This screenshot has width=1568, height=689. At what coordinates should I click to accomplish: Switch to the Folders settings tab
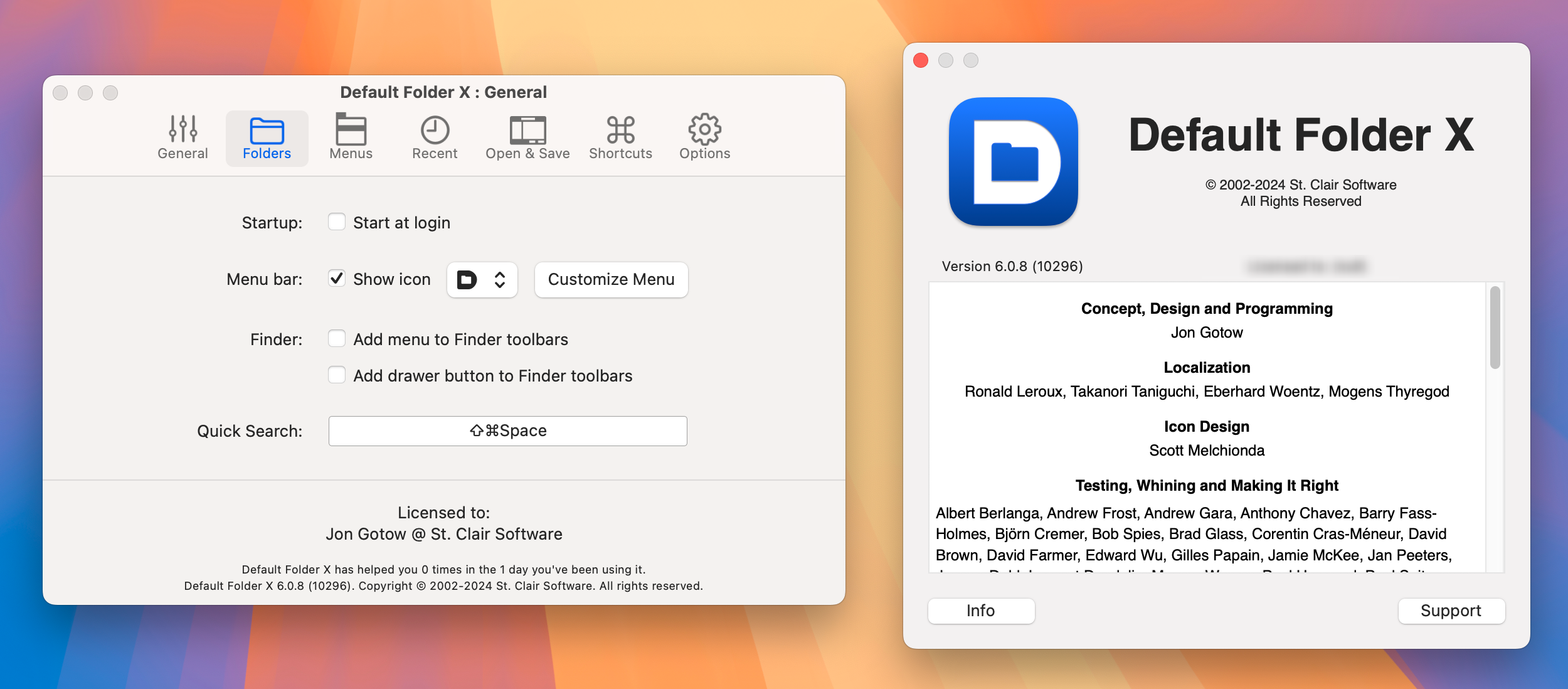tap(266, 137)
